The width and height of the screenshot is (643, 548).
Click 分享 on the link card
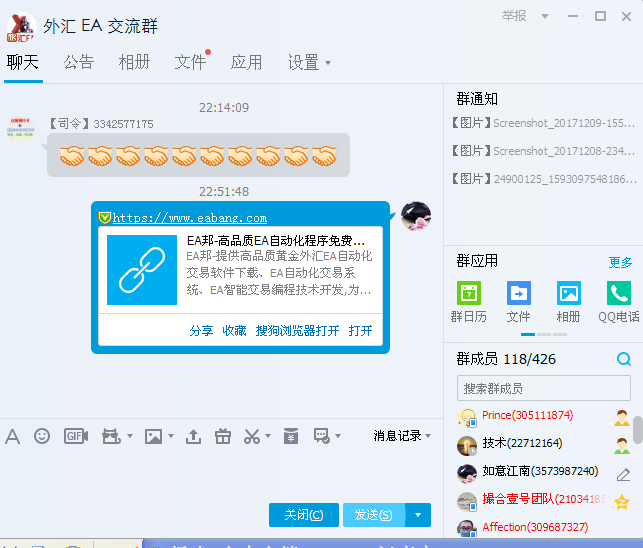coord(201,331)
